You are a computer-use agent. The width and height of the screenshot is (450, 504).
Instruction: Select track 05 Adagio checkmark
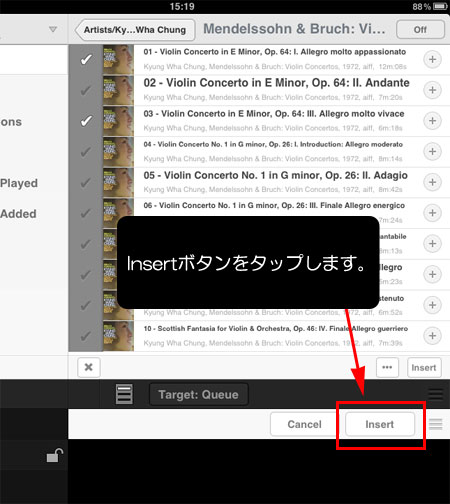[86, 182]
